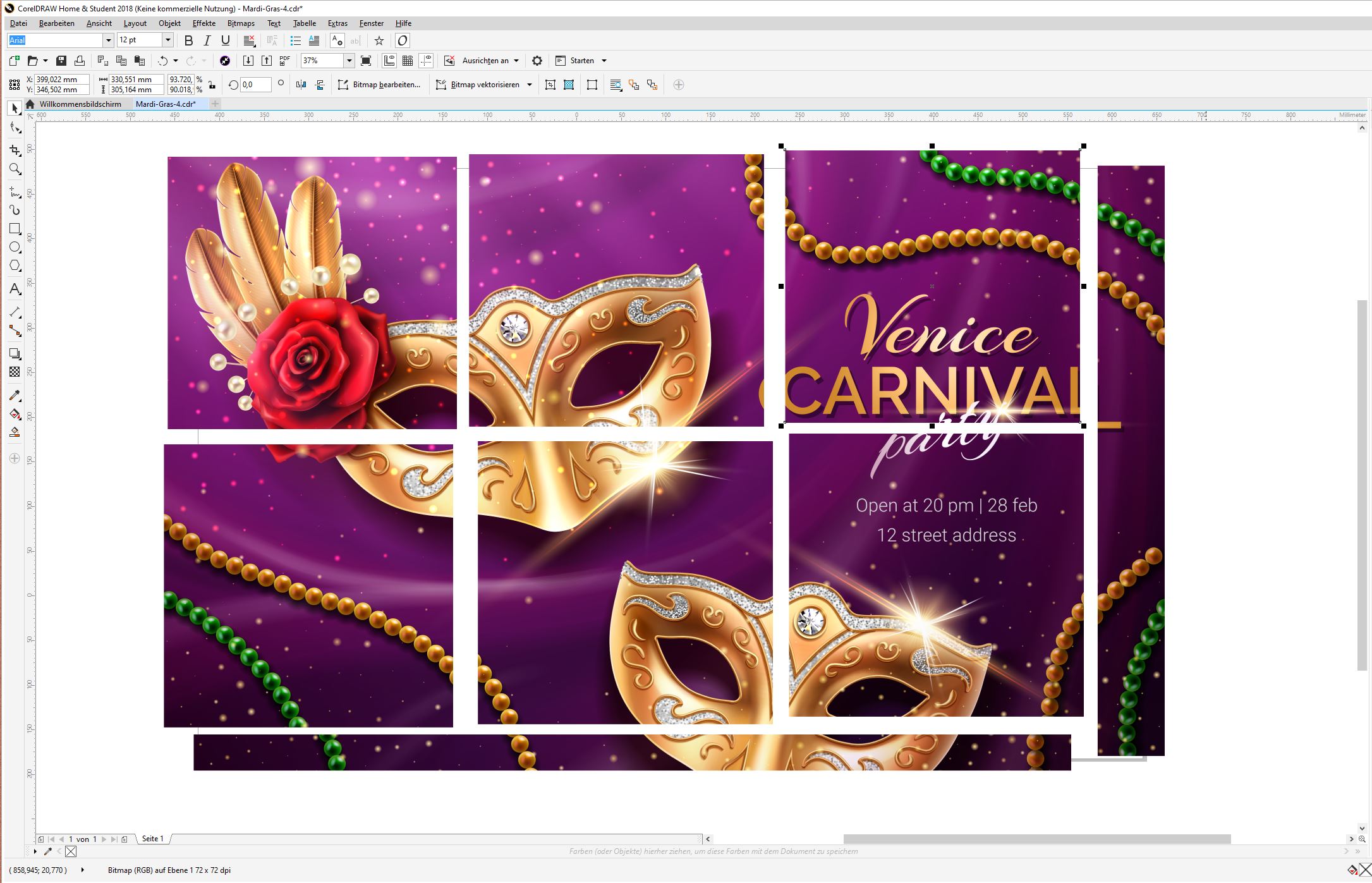
Task: Toggle the lock ratio padlock
Action: [212, 85]
